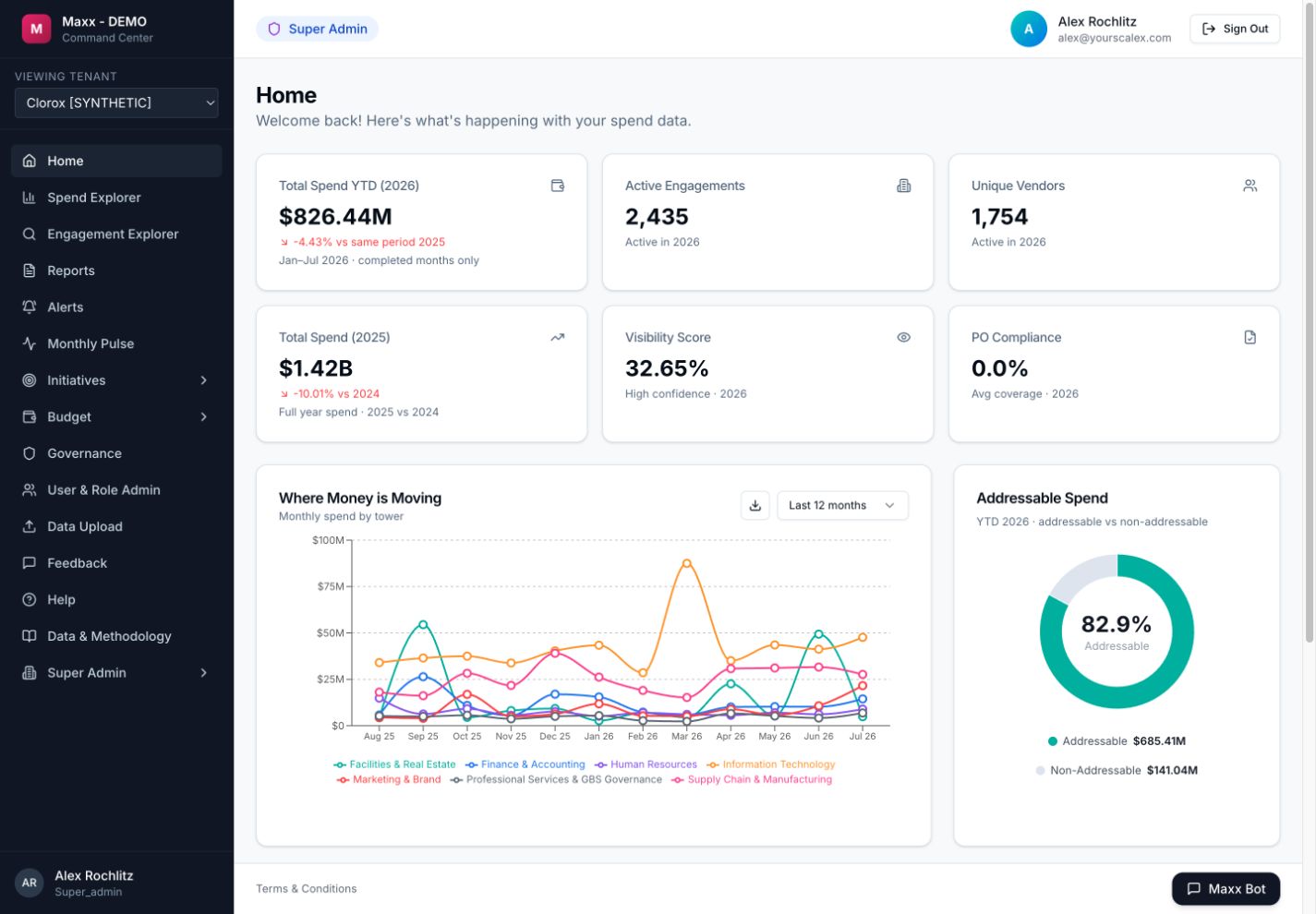Viewport: 1316px width, 914px height.
Task: Click the people icon on Unique Vendors card
Action: pos(1250,186)
